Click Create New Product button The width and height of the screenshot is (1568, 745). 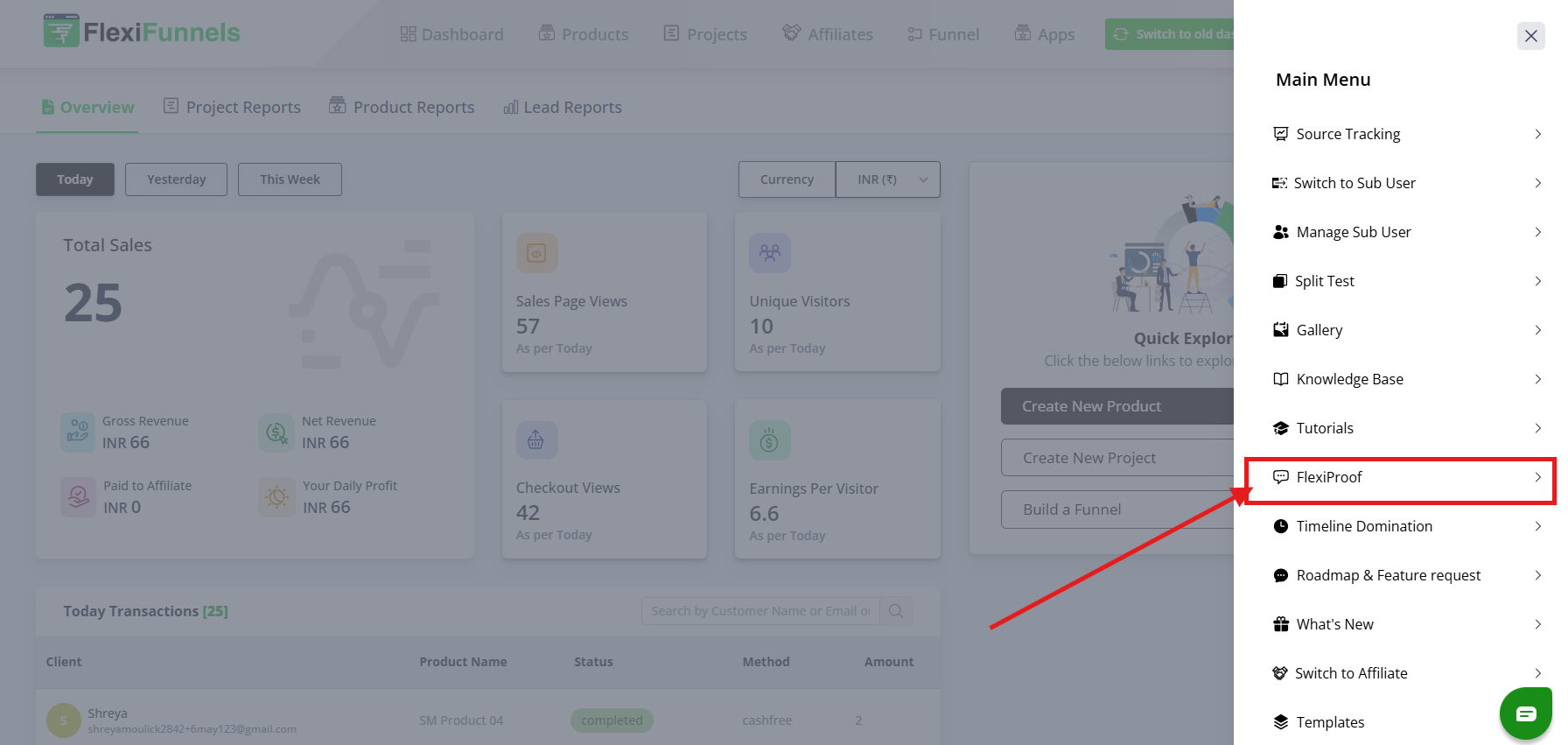(x=1117, y=406)
